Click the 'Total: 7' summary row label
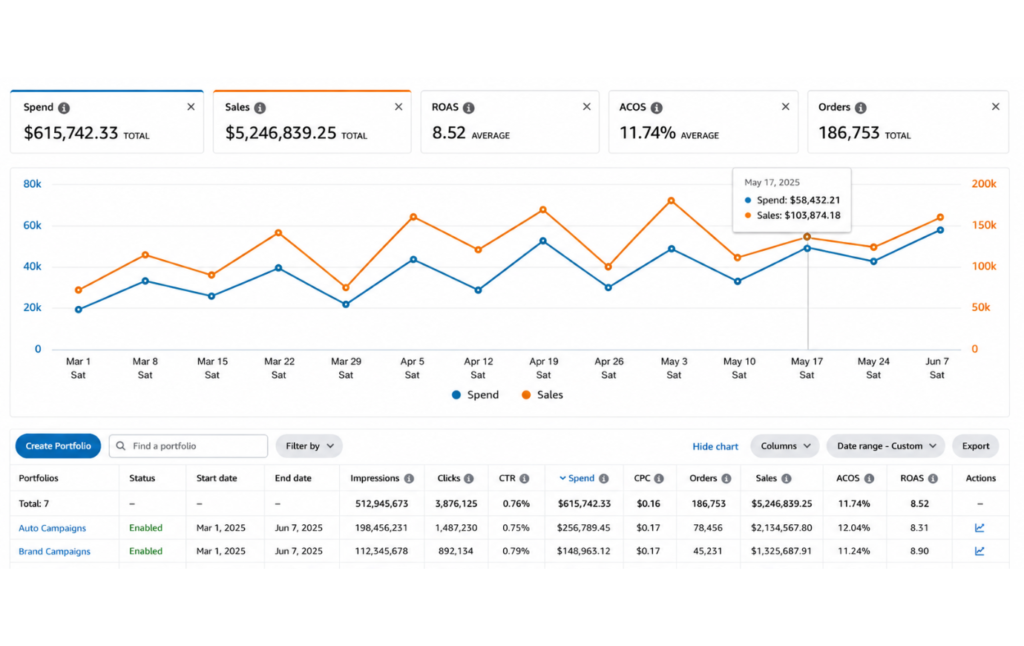Screen dimensions: 1024x646 coord(33,504)
